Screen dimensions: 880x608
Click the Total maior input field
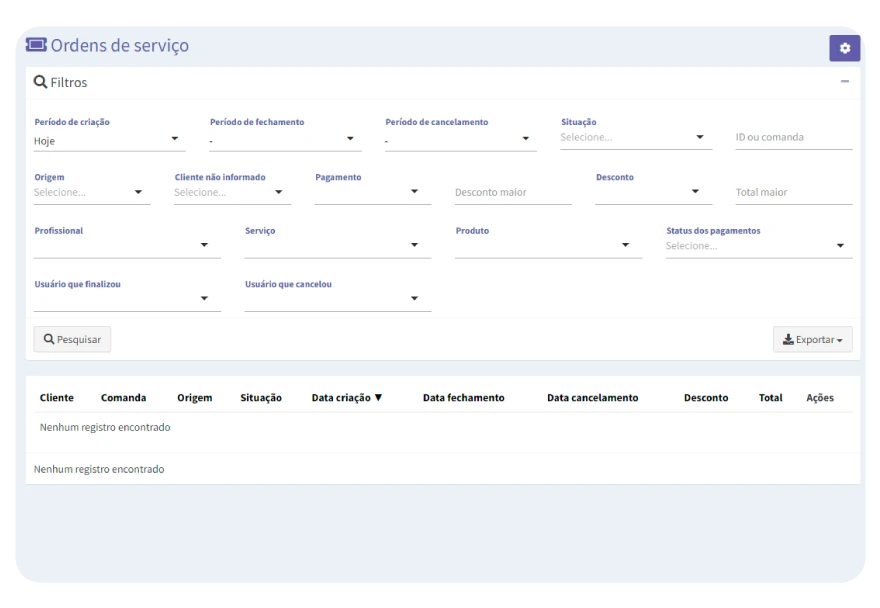coord(793,192)
